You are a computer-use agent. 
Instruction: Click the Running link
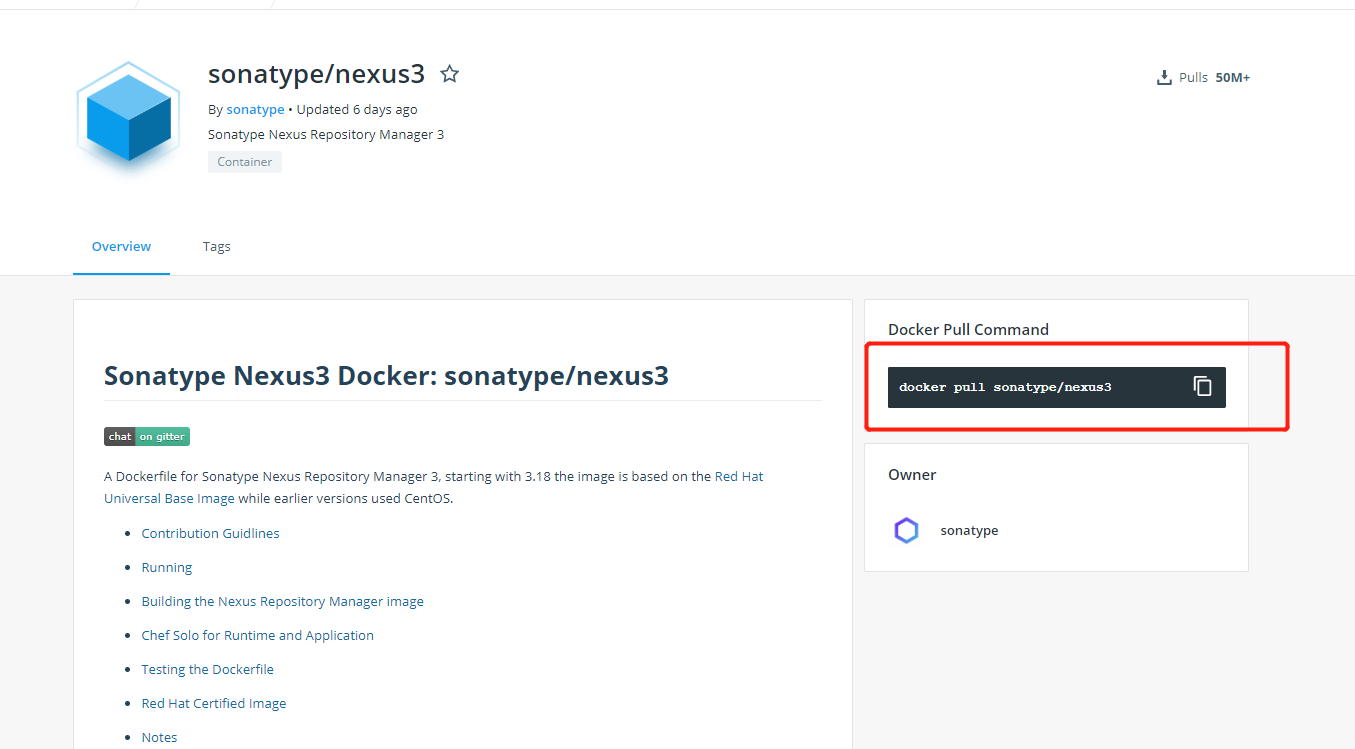166,567
